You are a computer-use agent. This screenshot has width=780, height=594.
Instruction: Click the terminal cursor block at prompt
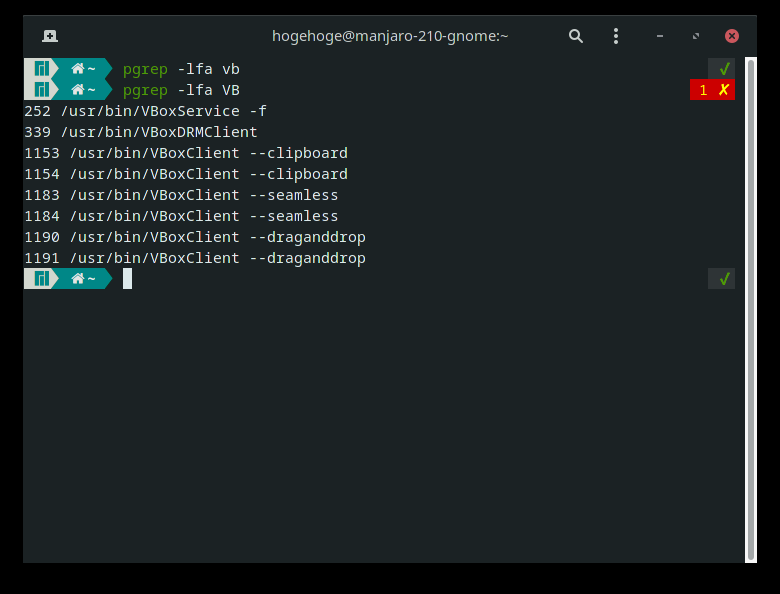click(127, 279)
